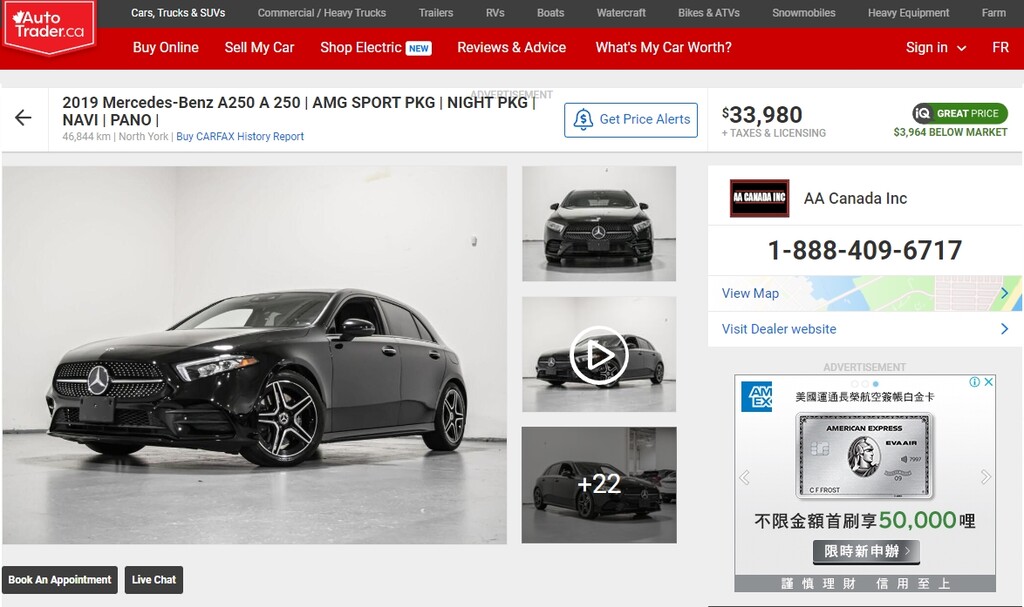Click the AA Canada Inc dealer logo
This screenshot has height=607, width=1024.
[759, 198]
